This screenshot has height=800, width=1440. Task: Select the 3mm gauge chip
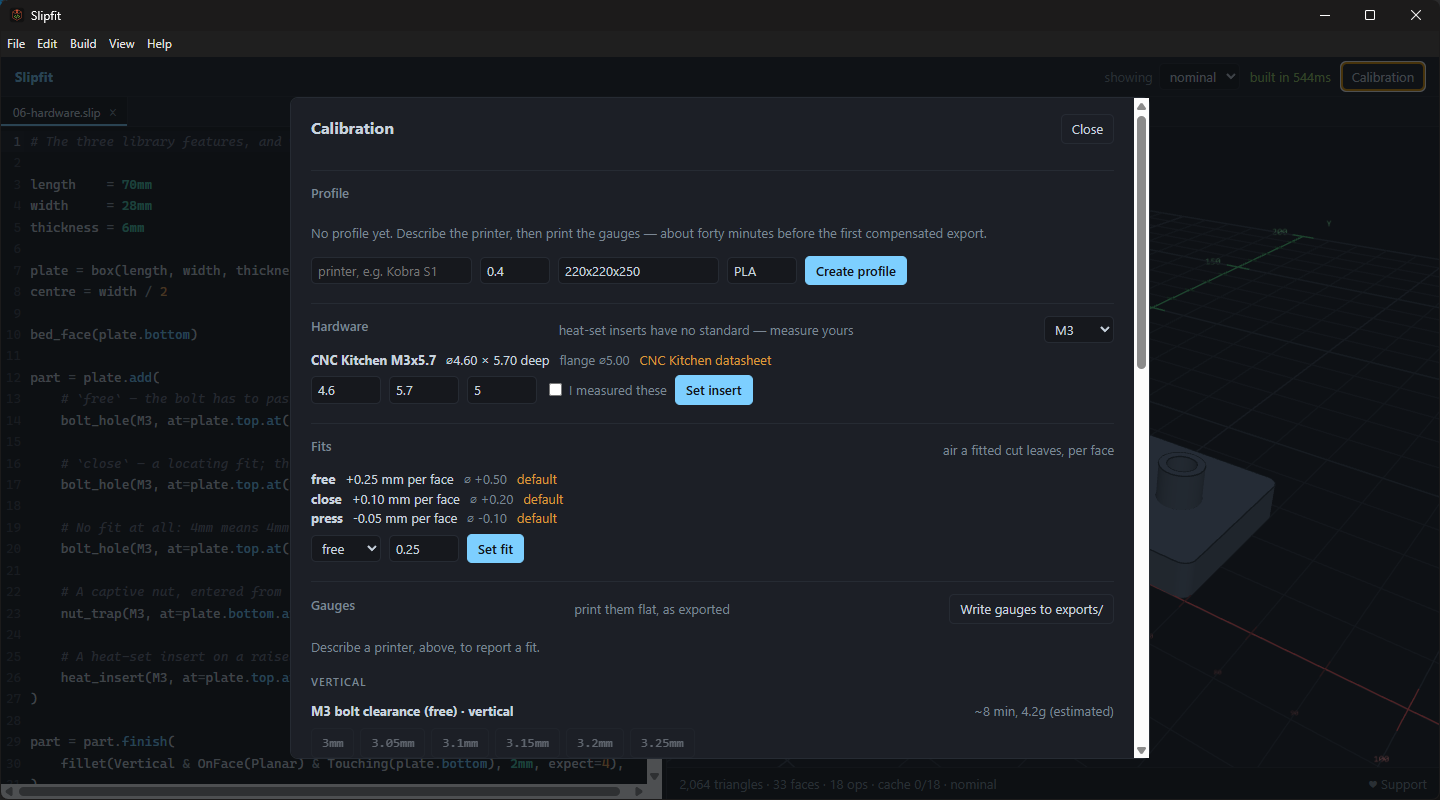click(333, 743)
